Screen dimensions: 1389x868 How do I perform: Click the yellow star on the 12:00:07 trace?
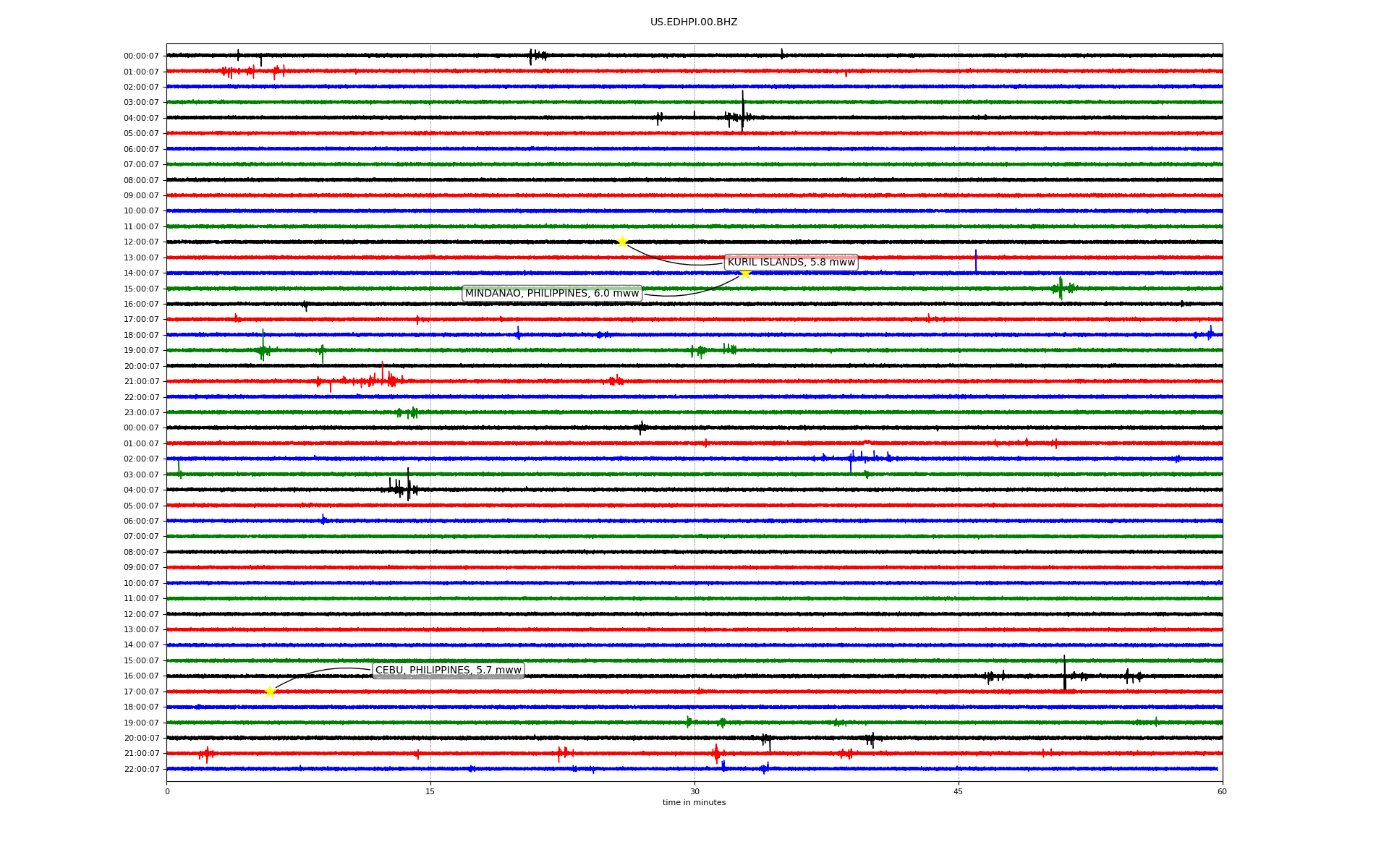coord(622,242)
